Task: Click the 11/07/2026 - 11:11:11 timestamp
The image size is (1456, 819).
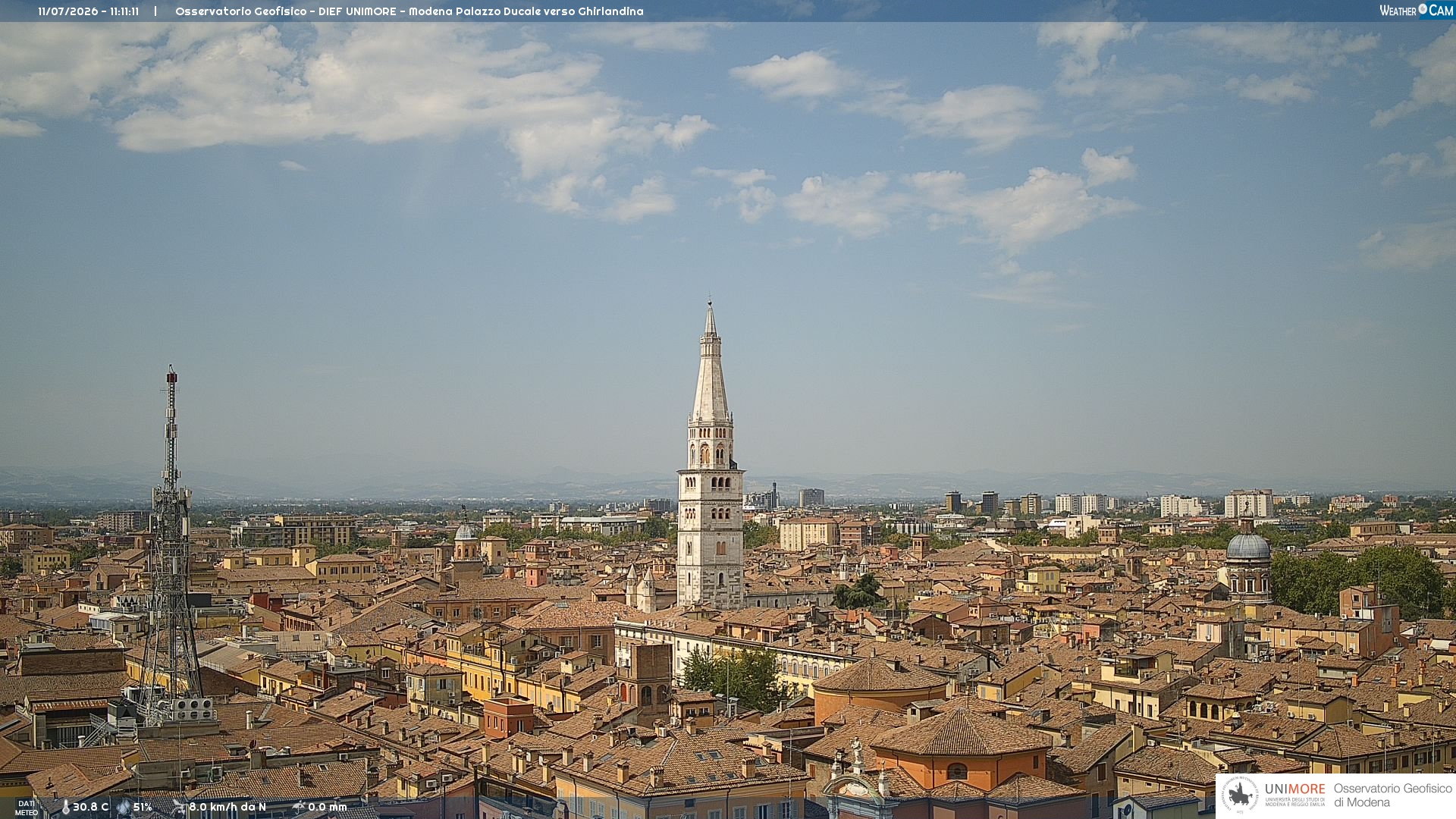Action: (88, 11)
